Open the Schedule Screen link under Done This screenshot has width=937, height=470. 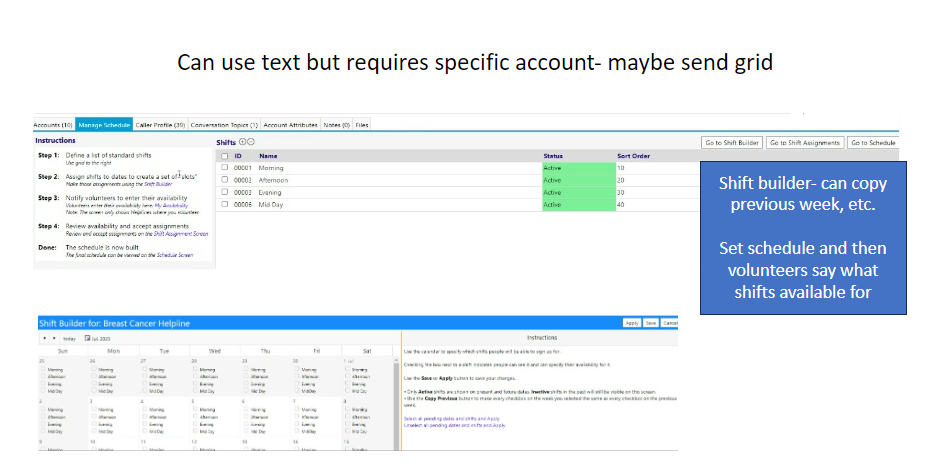[x=174, y=255]
